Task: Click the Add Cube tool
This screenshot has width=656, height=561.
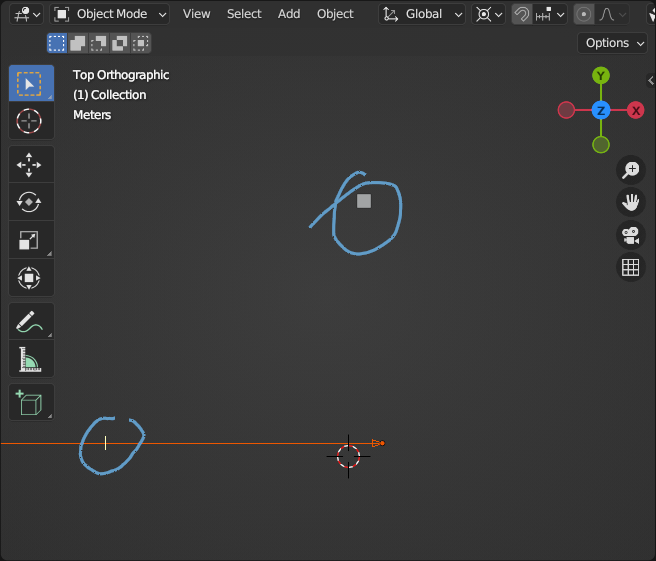Action: pyautogui.click(x=30, y=402)
